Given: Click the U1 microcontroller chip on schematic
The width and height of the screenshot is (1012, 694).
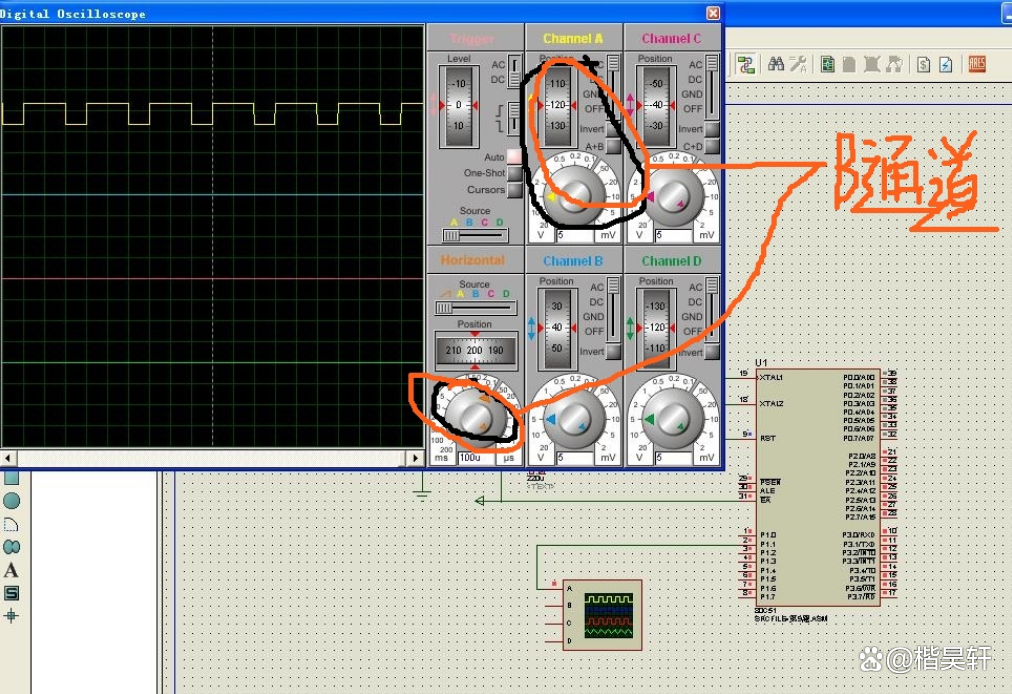Looking at the screenshot, I should pos(818,487).
